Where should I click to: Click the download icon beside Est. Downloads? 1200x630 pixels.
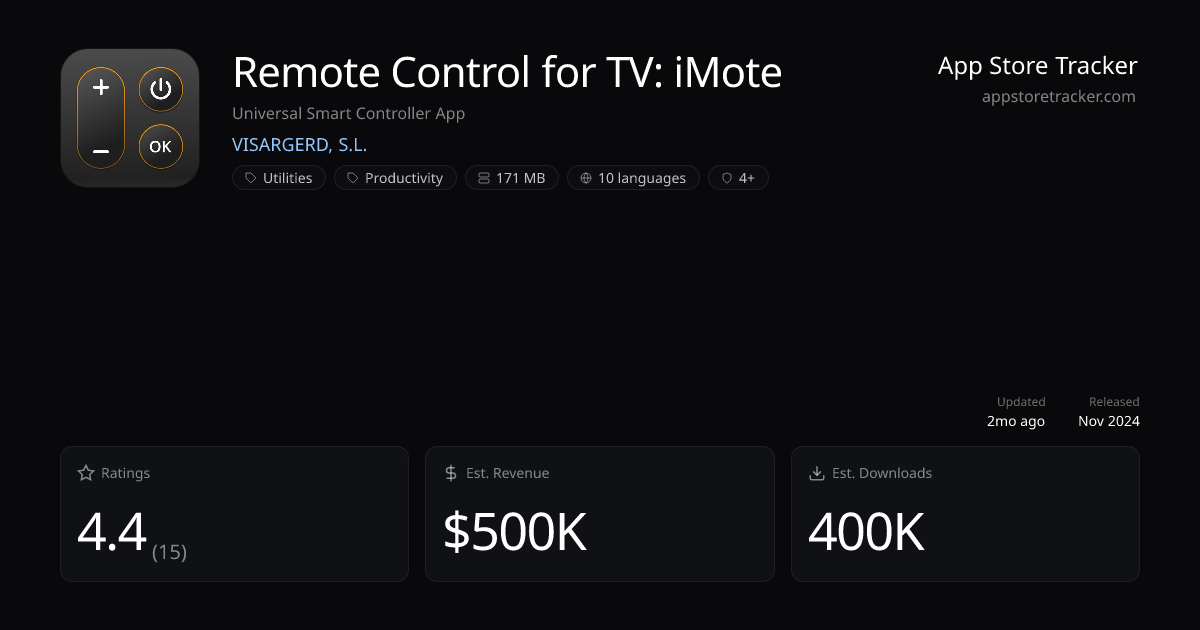(817, 473)
